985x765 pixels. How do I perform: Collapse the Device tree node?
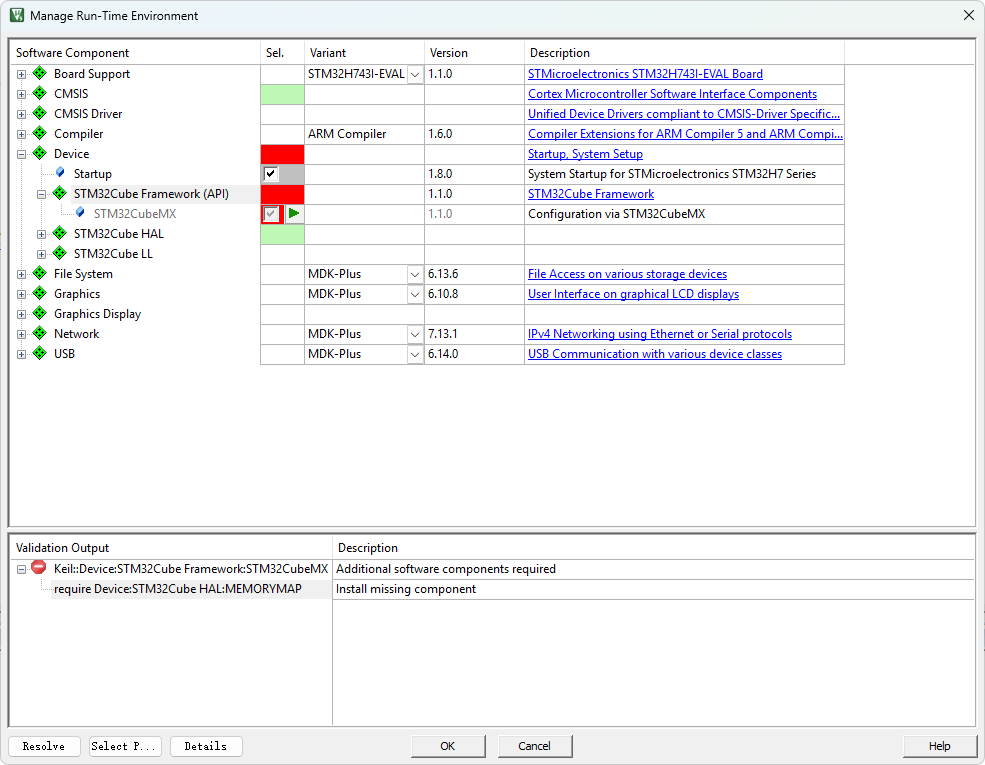(x=21, y=154)
